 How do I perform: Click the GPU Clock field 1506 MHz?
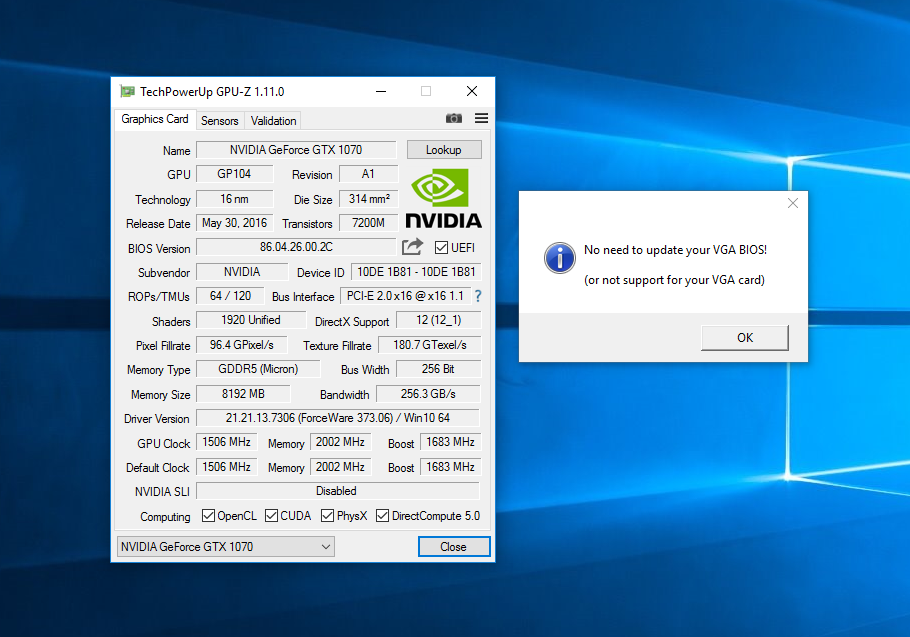coord(226,442)
